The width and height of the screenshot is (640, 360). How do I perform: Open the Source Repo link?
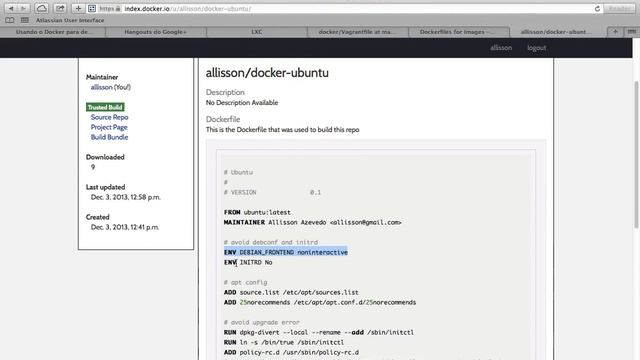click(109, 117)
